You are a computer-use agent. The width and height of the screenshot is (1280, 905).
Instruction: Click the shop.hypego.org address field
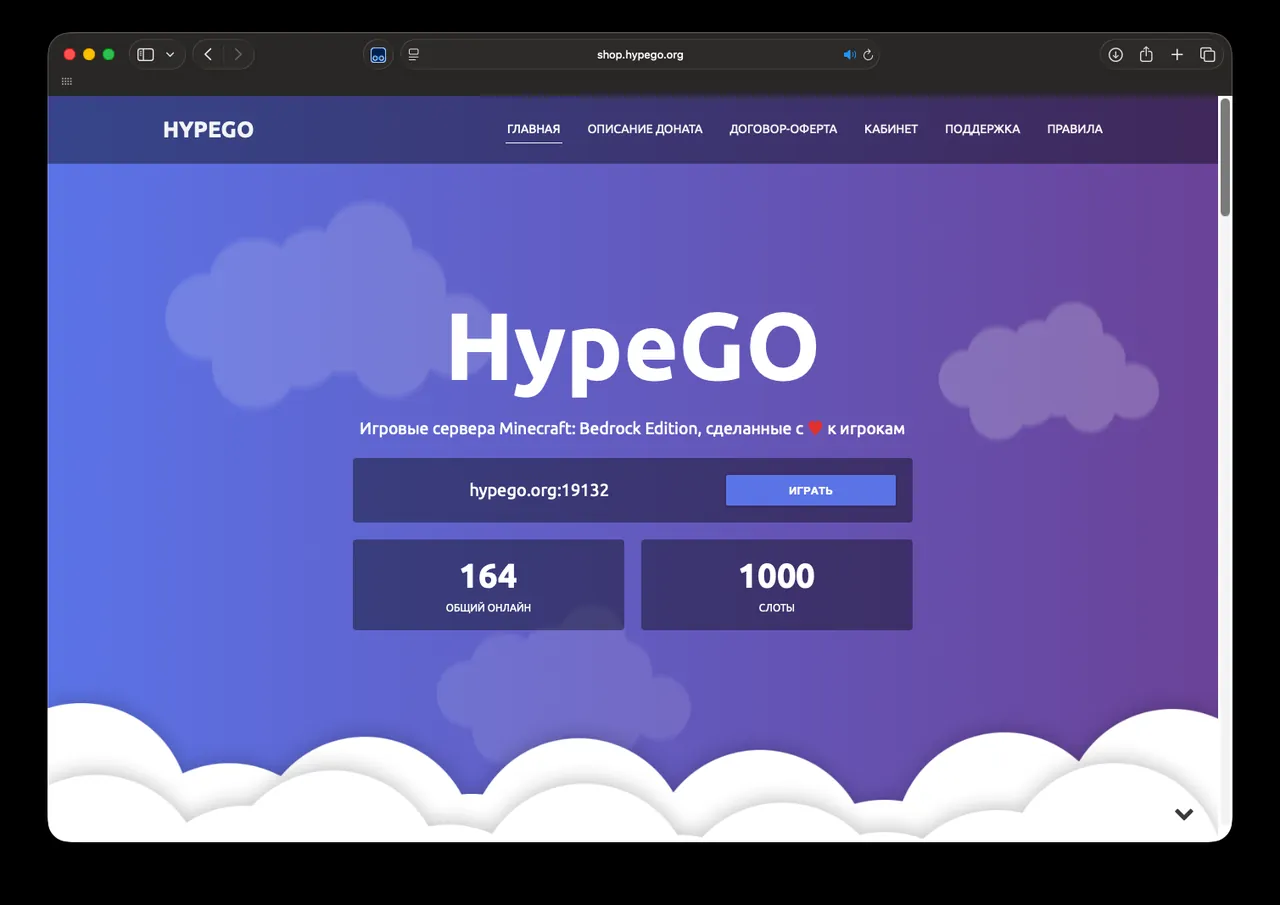pyautogui.click(x=640, y=55)
